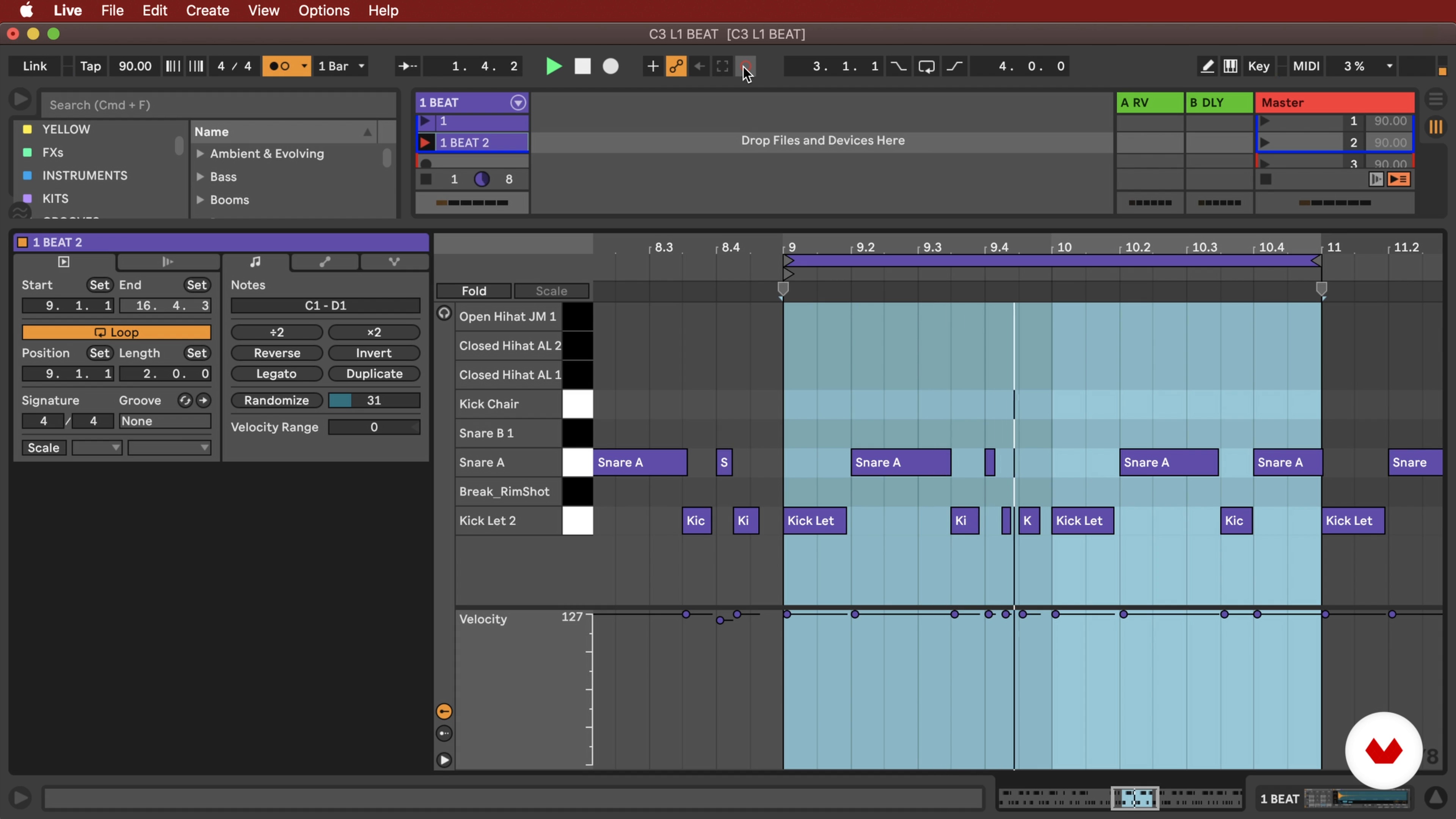The width and height of the screenshot is (1456, 819).
Task: Select the INSTRUMENTS collection
Action: [85, 176]
